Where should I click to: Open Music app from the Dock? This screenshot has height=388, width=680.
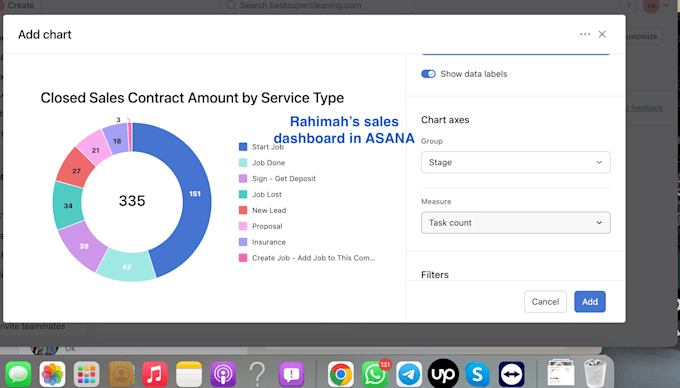click(x=155, y=374)
